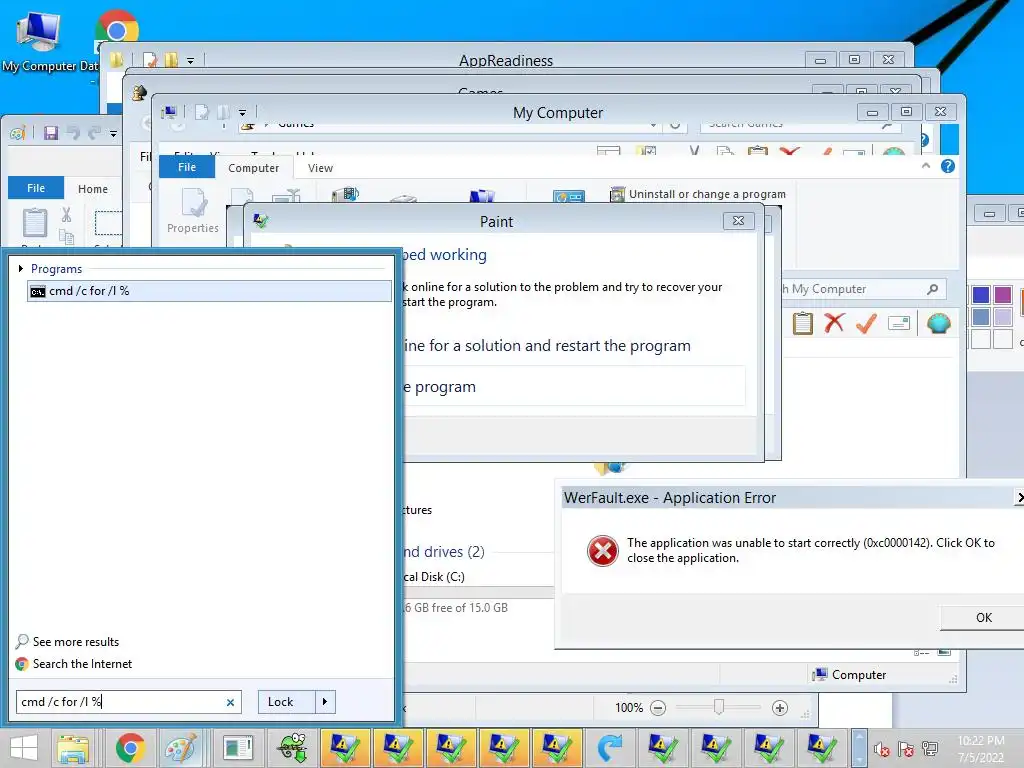
Task: Click Search the Internet link
Action: (82, 664)
